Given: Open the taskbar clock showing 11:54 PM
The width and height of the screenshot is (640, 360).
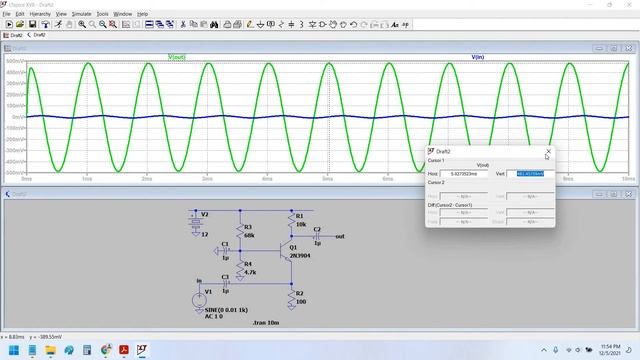Looking at the screenshot, I should [610, 350].
